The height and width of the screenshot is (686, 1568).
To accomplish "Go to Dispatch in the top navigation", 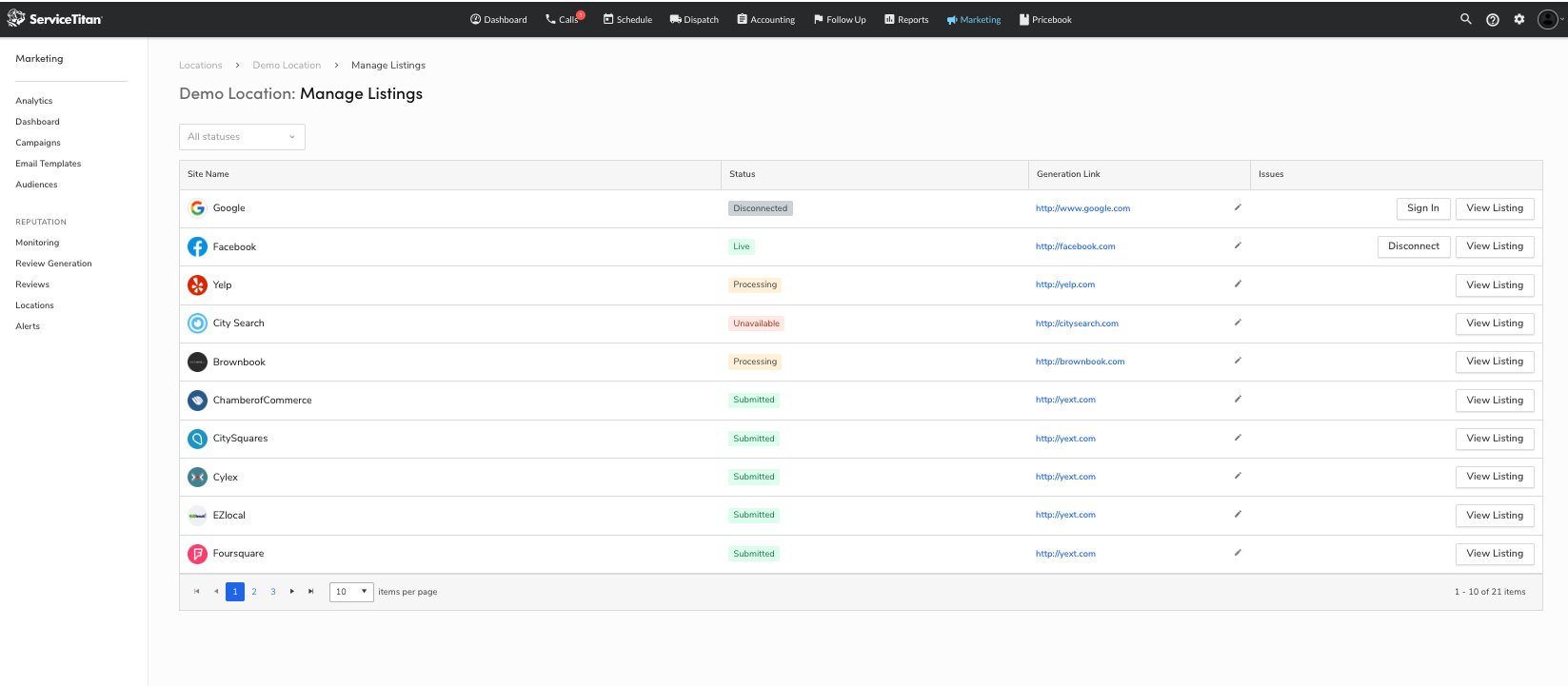I will pyautogui.click(x=694, y=19).
